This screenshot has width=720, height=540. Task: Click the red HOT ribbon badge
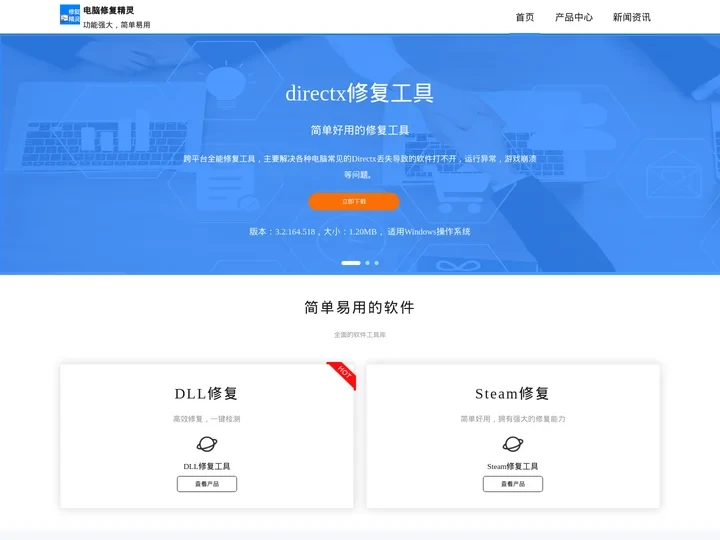pos(343,375)
